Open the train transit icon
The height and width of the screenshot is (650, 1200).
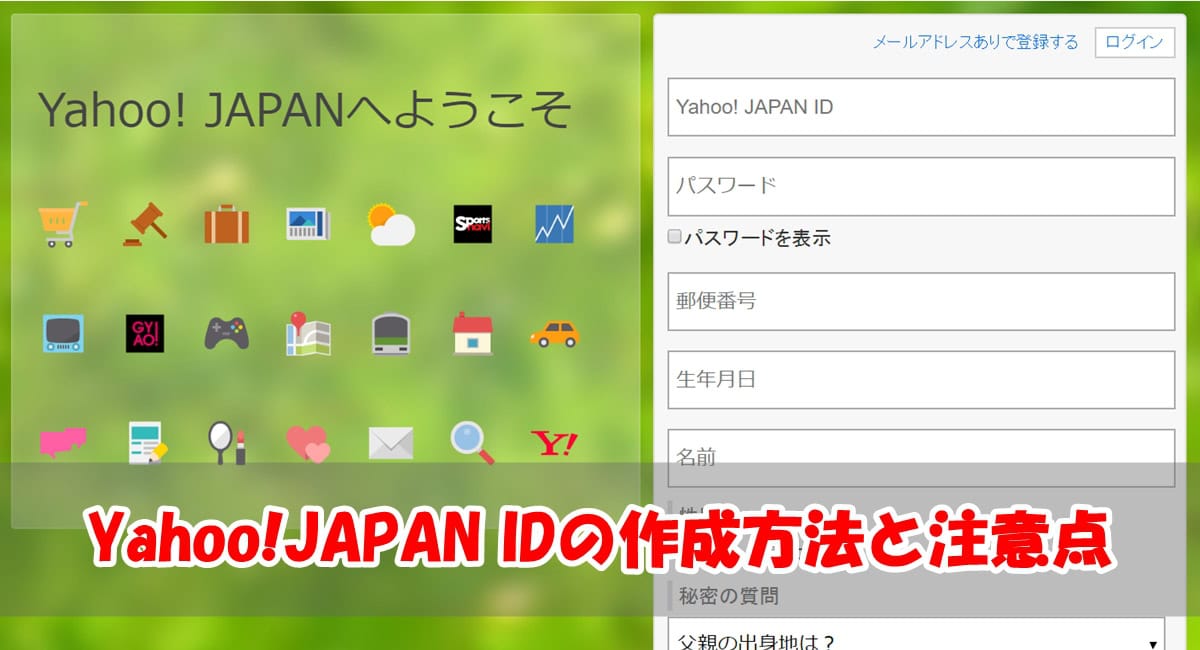click(390, 333)
